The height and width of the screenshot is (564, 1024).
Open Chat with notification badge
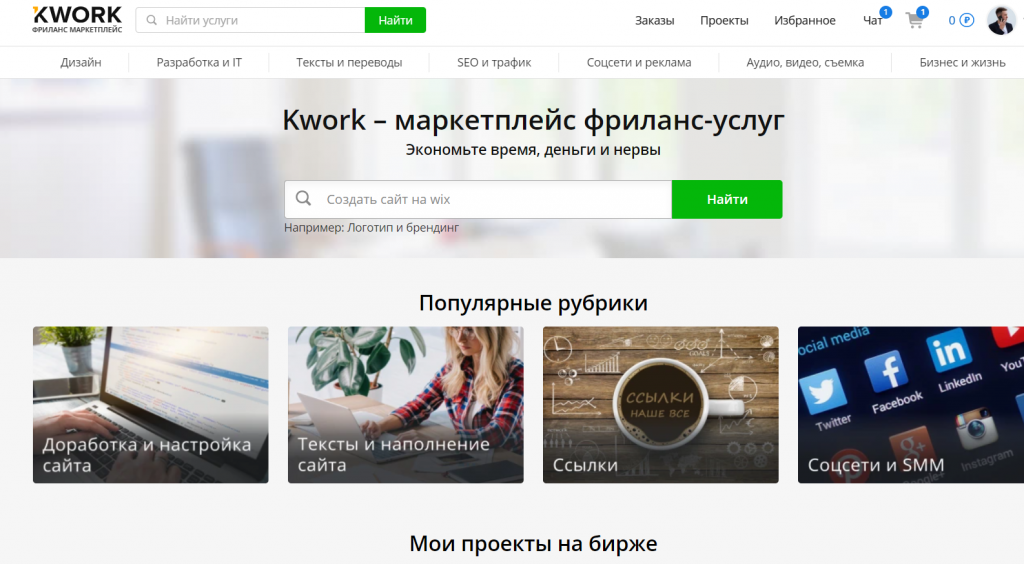pyautogui.click(x=873, y=20)
